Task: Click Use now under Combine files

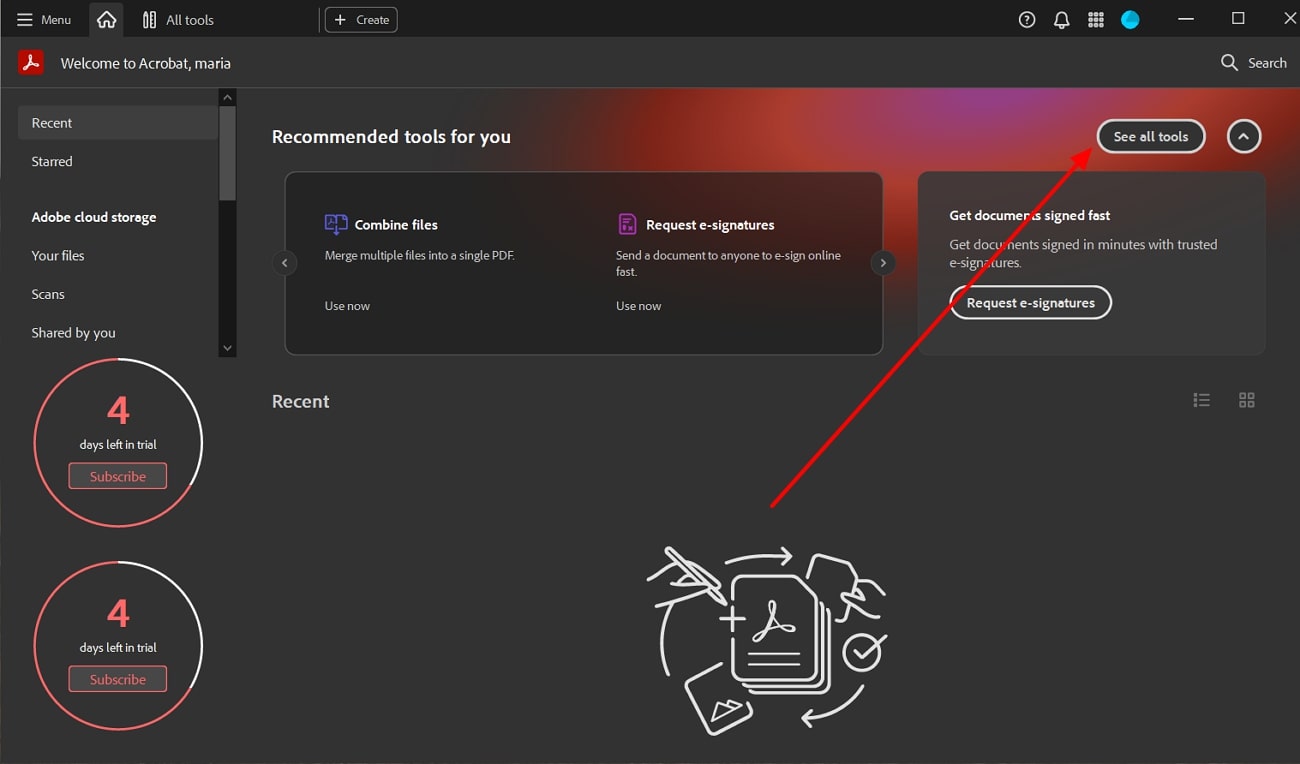Action: pyautogui.click(x=347, y=306)
